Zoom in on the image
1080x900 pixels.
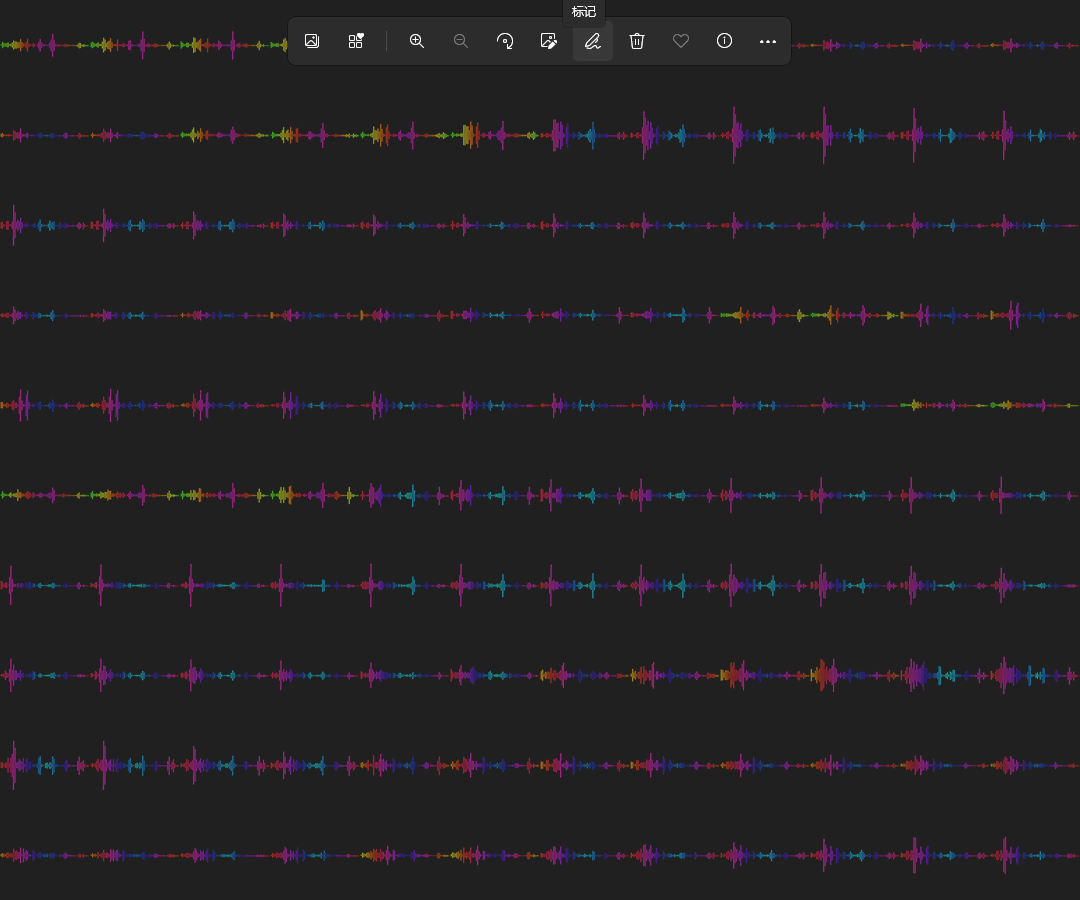[417, 41]
